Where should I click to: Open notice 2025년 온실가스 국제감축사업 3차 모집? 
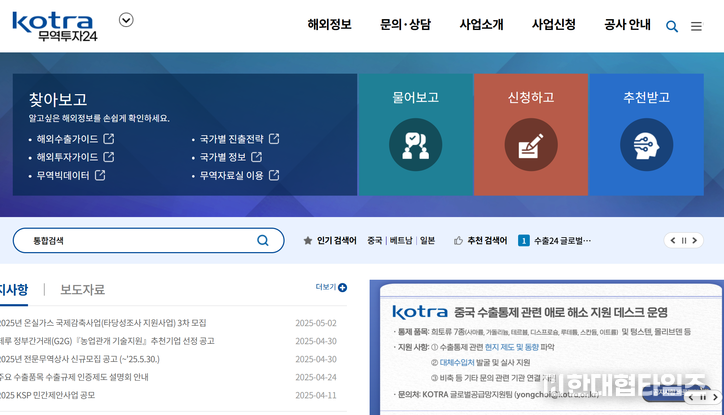point(103,323)
